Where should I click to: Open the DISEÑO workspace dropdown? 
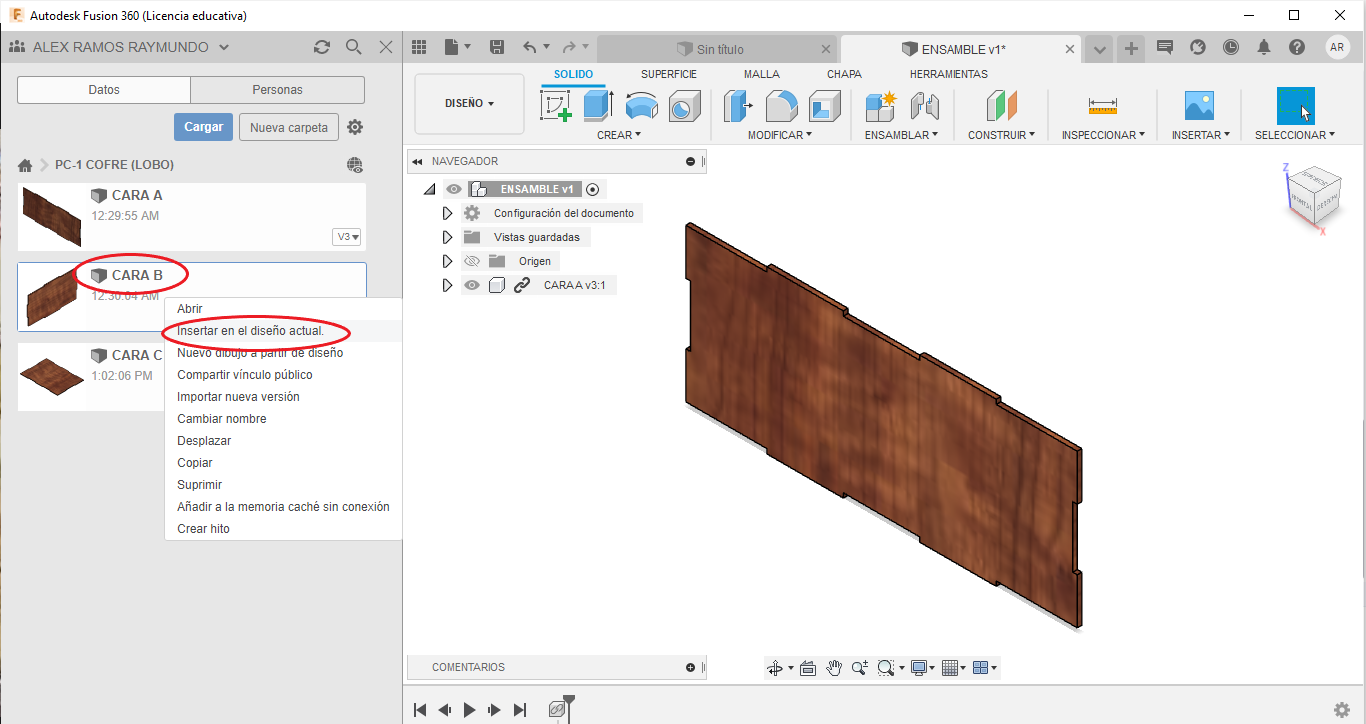pos(469,103)
